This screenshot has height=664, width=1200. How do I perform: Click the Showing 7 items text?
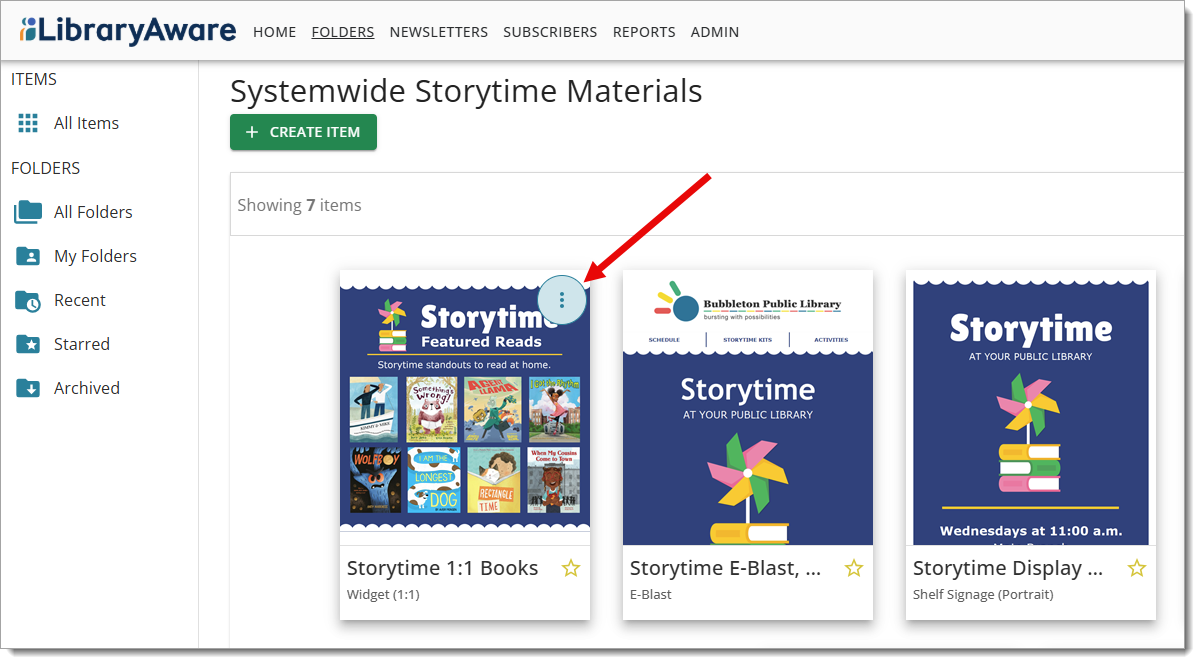tap(299, 205)
